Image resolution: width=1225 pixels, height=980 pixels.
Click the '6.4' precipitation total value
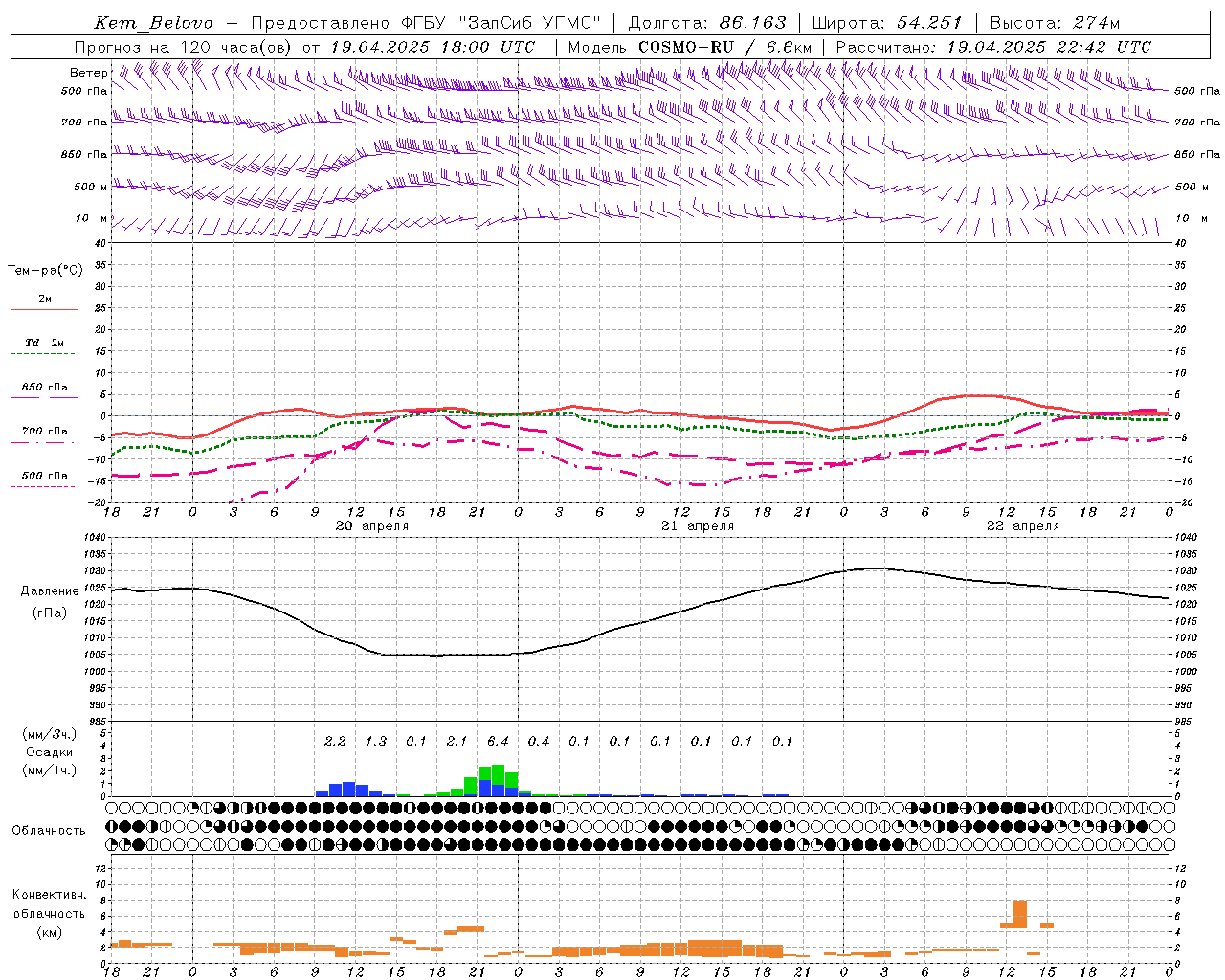coord(498,741)
